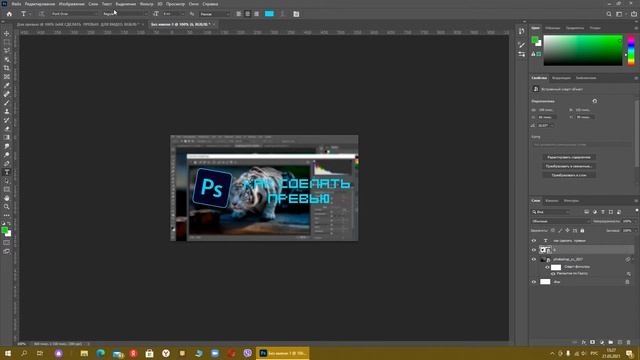Toggle Lock image pixels brush icon
Image resolution: width=640 pixels, height=360 pixels.
(x=560, y=231)
